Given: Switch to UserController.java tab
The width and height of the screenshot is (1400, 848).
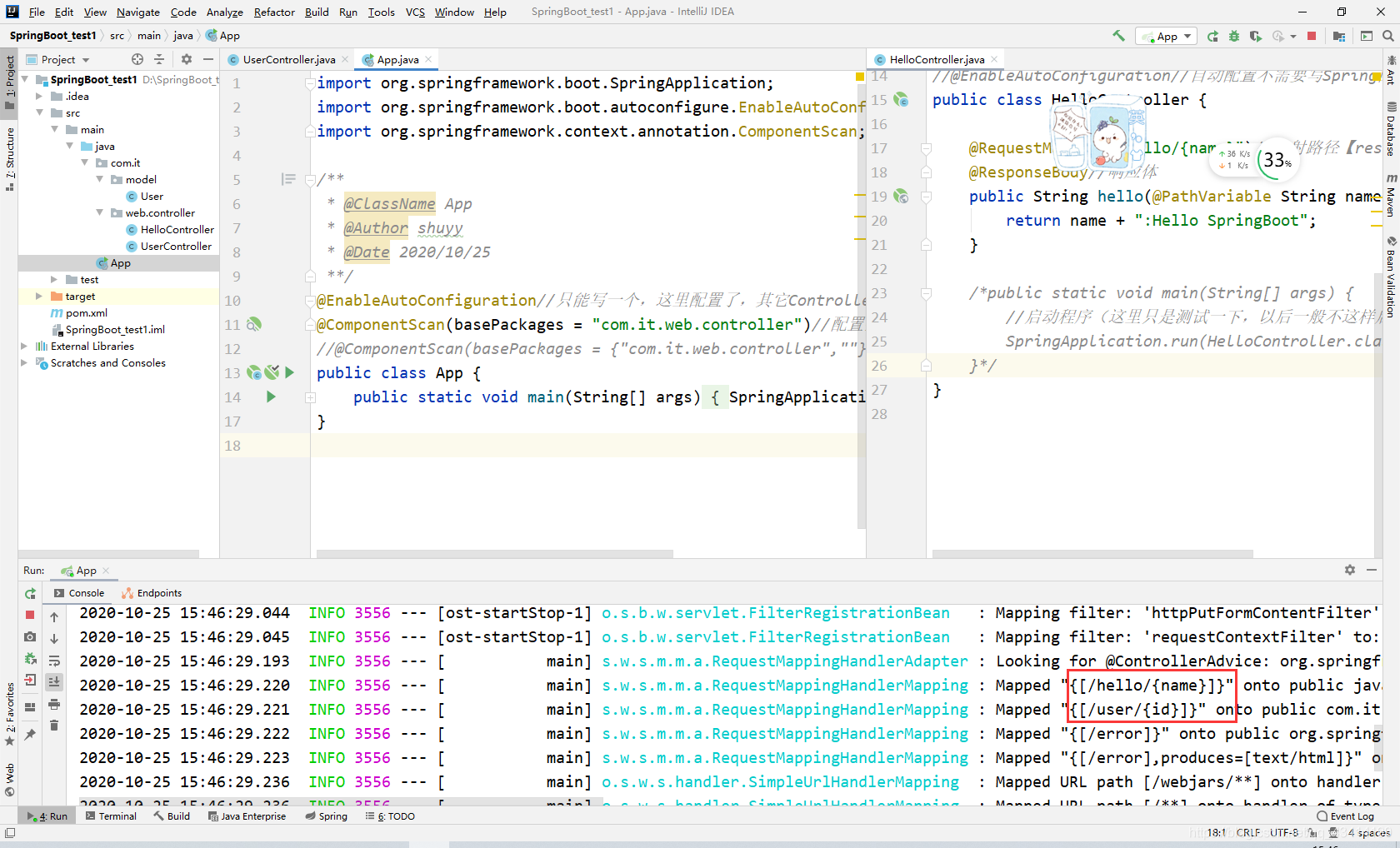Looking at the screenshot, I should pyautogui.click(x=288, y=59).
